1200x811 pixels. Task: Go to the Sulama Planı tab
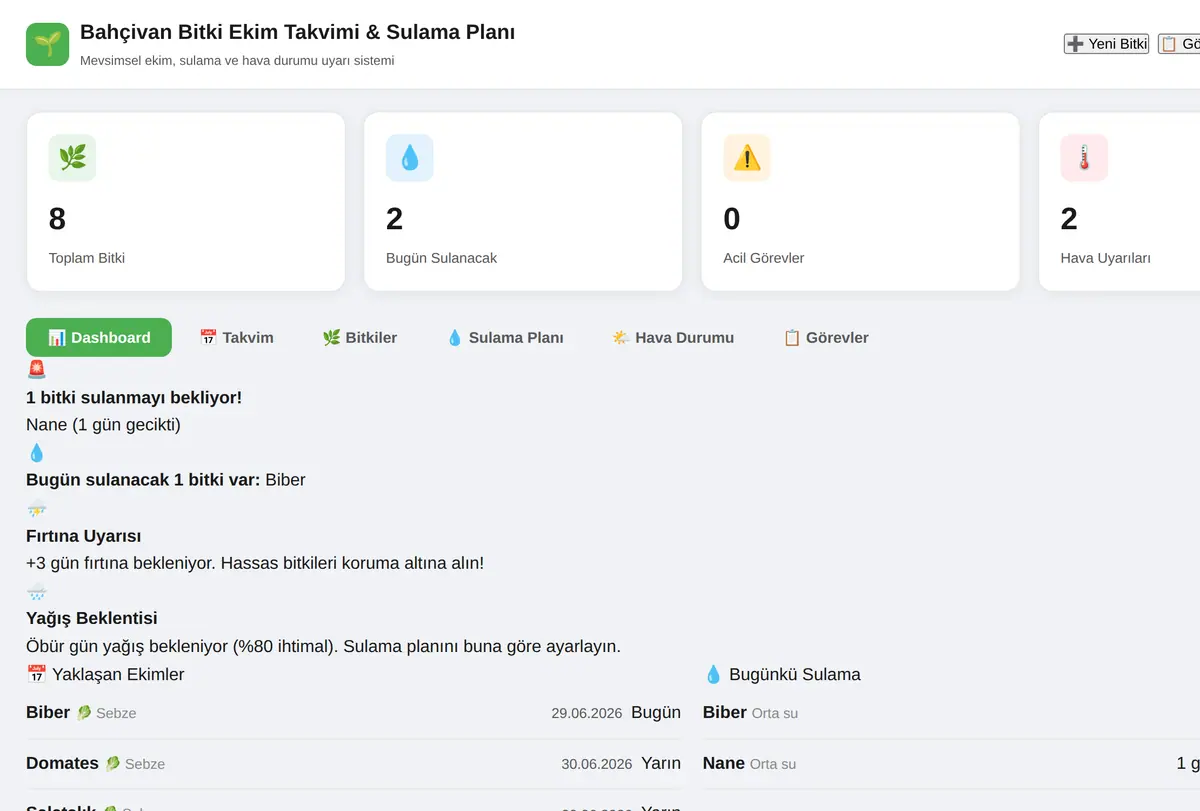(505, 337)
